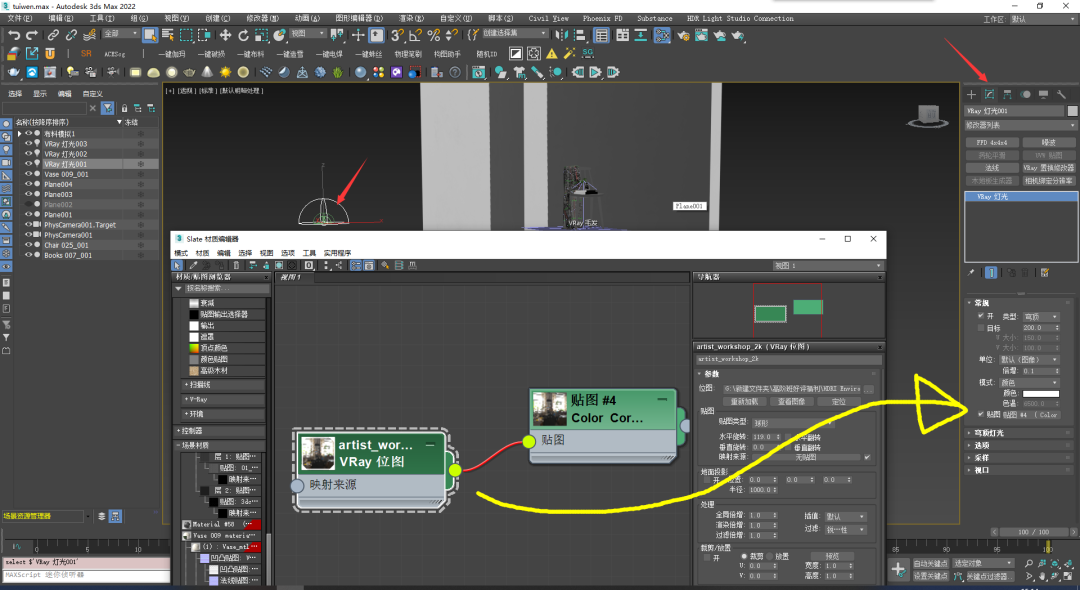Expand the 穹顶灯光 rollout
This screenshot has height=590, width=1080.
pyautogui.click(x=990, y=433)
